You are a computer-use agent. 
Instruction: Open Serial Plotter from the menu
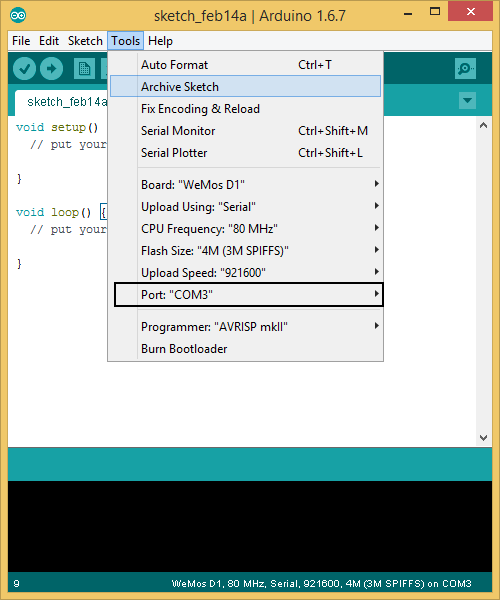pos(246,153)
